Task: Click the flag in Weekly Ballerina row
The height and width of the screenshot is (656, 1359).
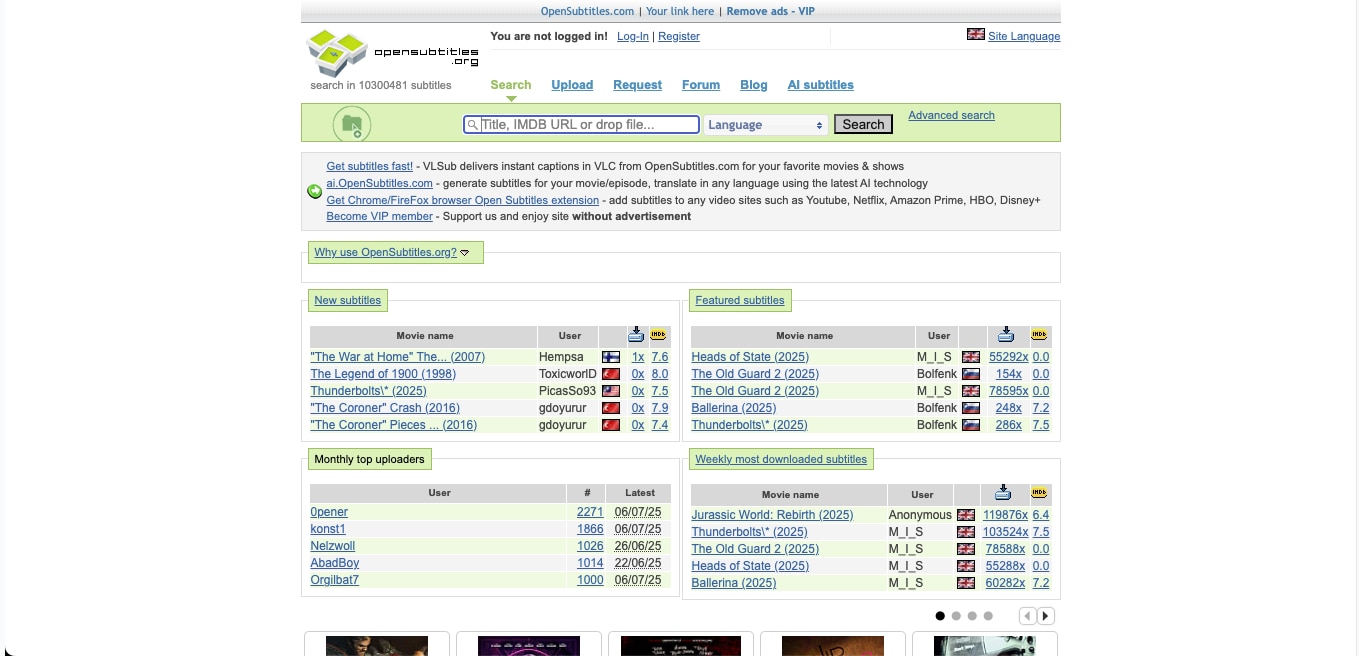Action: [966, 583]
